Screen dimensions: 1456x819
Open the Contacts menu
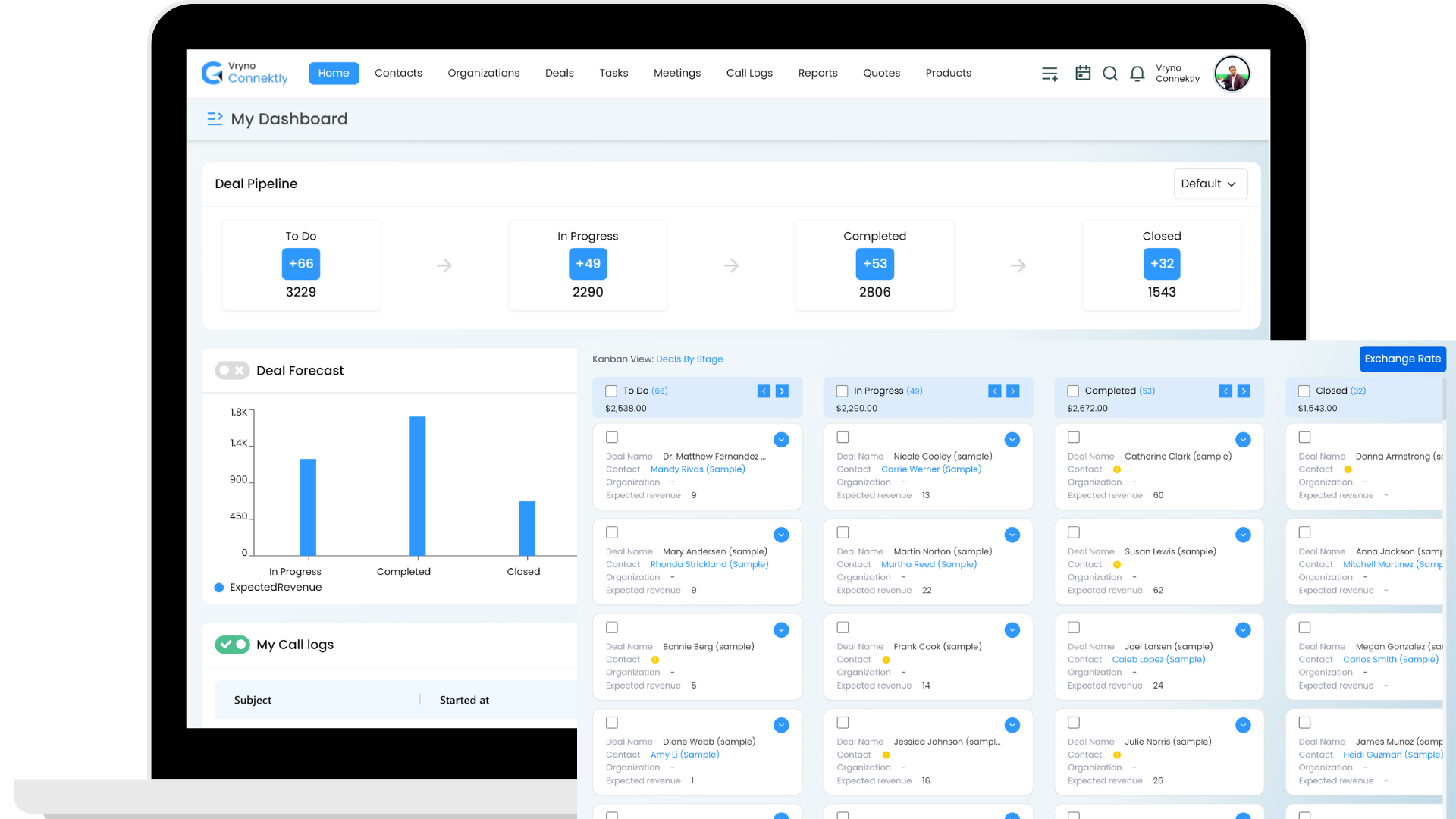[x=398, y=73]
